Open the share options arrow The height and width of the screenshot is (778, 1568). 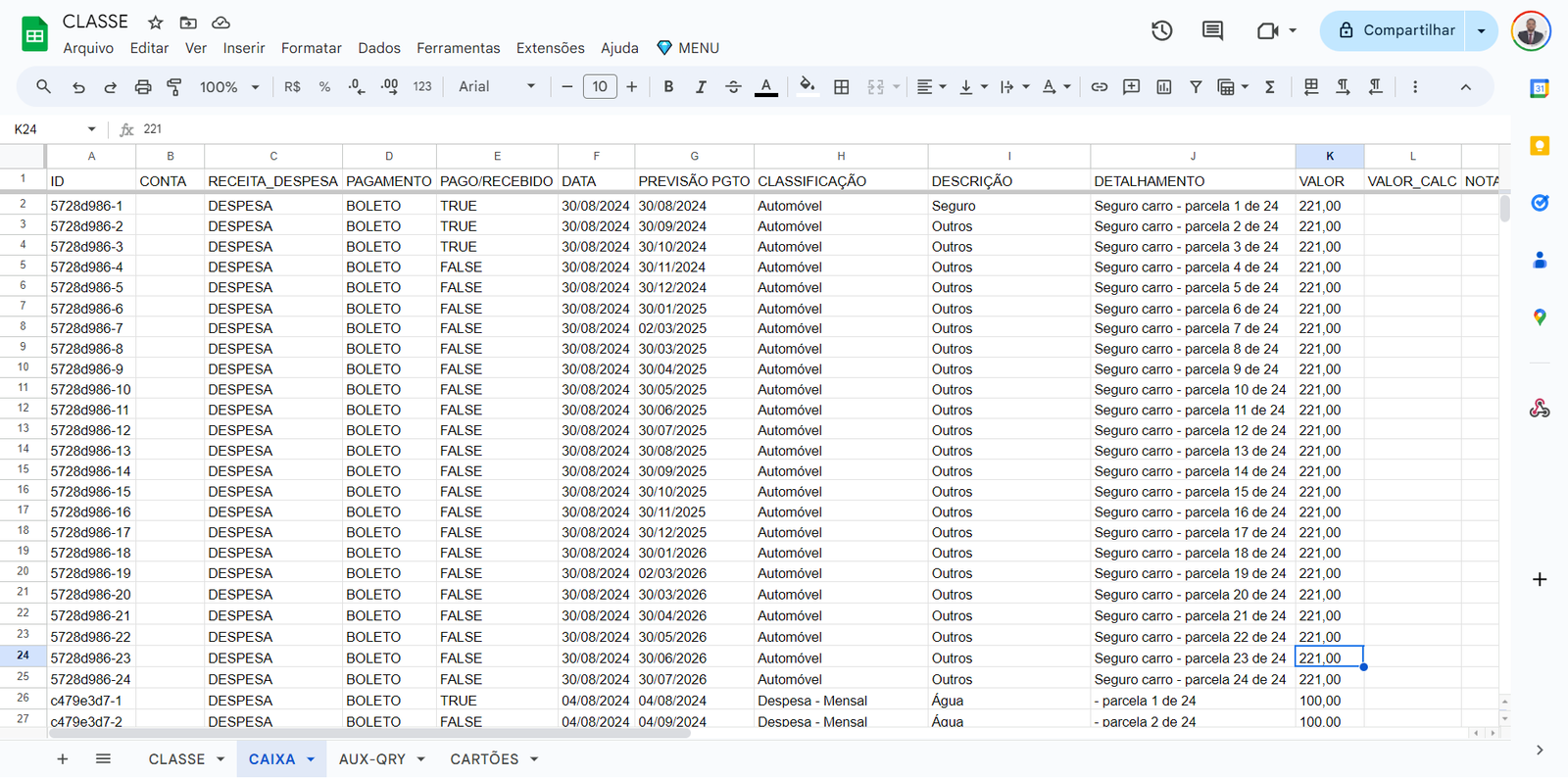click(1482, 30)
